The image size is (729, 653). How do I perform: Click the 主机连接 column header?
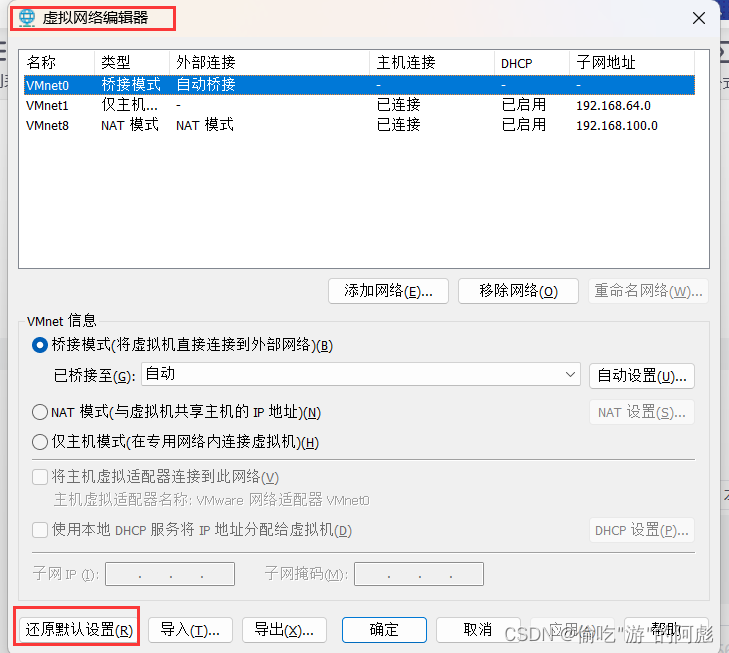click(432, 62)
